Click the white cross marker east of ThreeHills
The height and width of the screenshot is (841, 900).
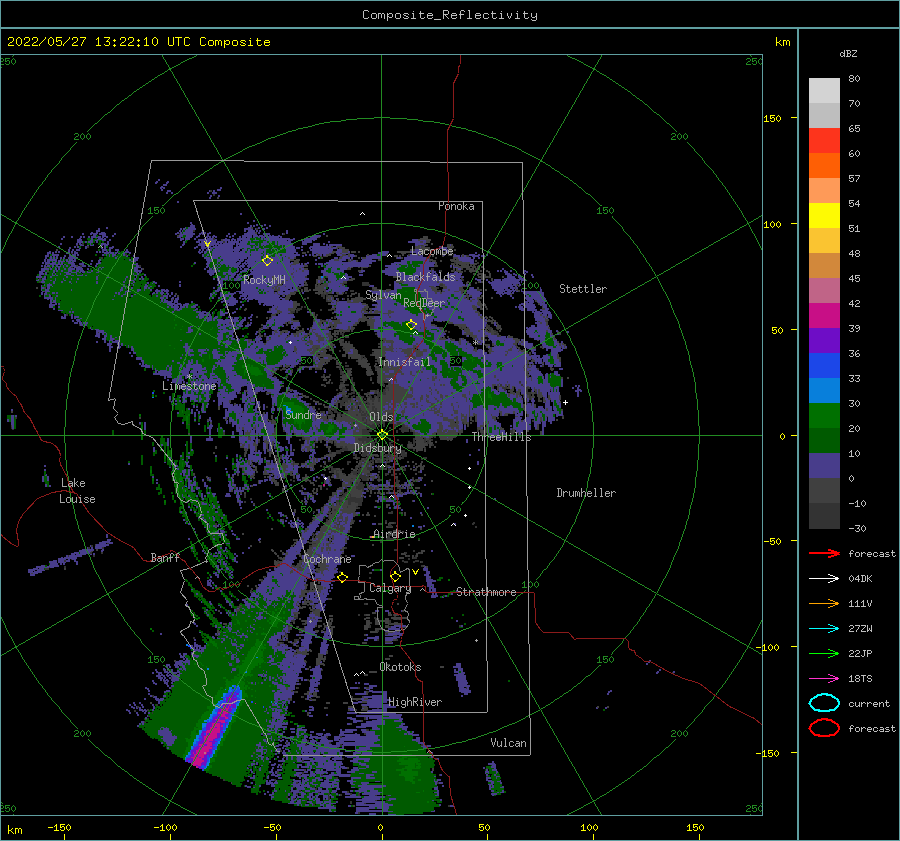(x=565, y=402)
